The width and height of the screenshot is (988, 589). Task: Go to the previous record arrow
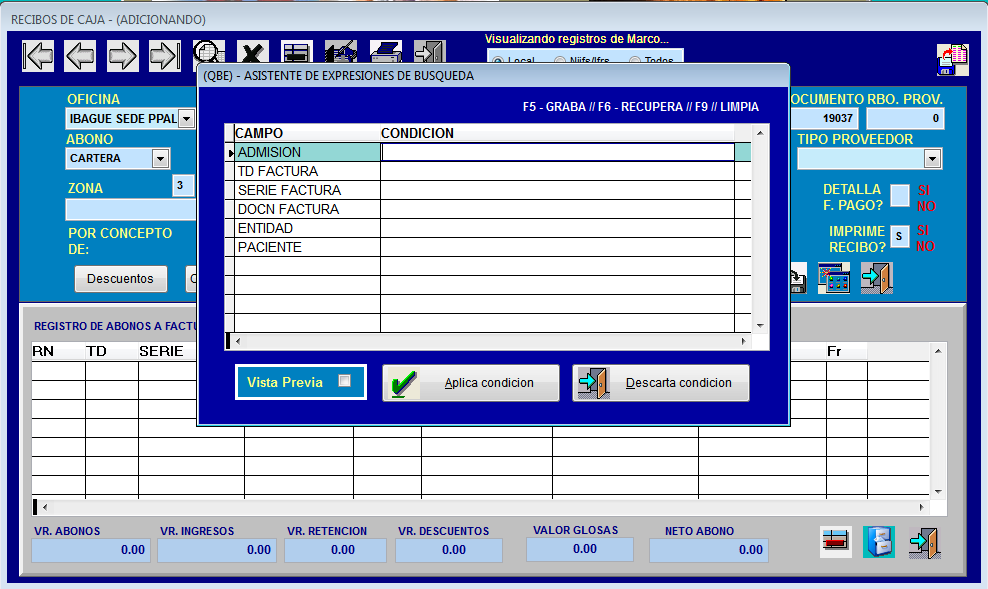pyautogui.click(x=80, y=55)
